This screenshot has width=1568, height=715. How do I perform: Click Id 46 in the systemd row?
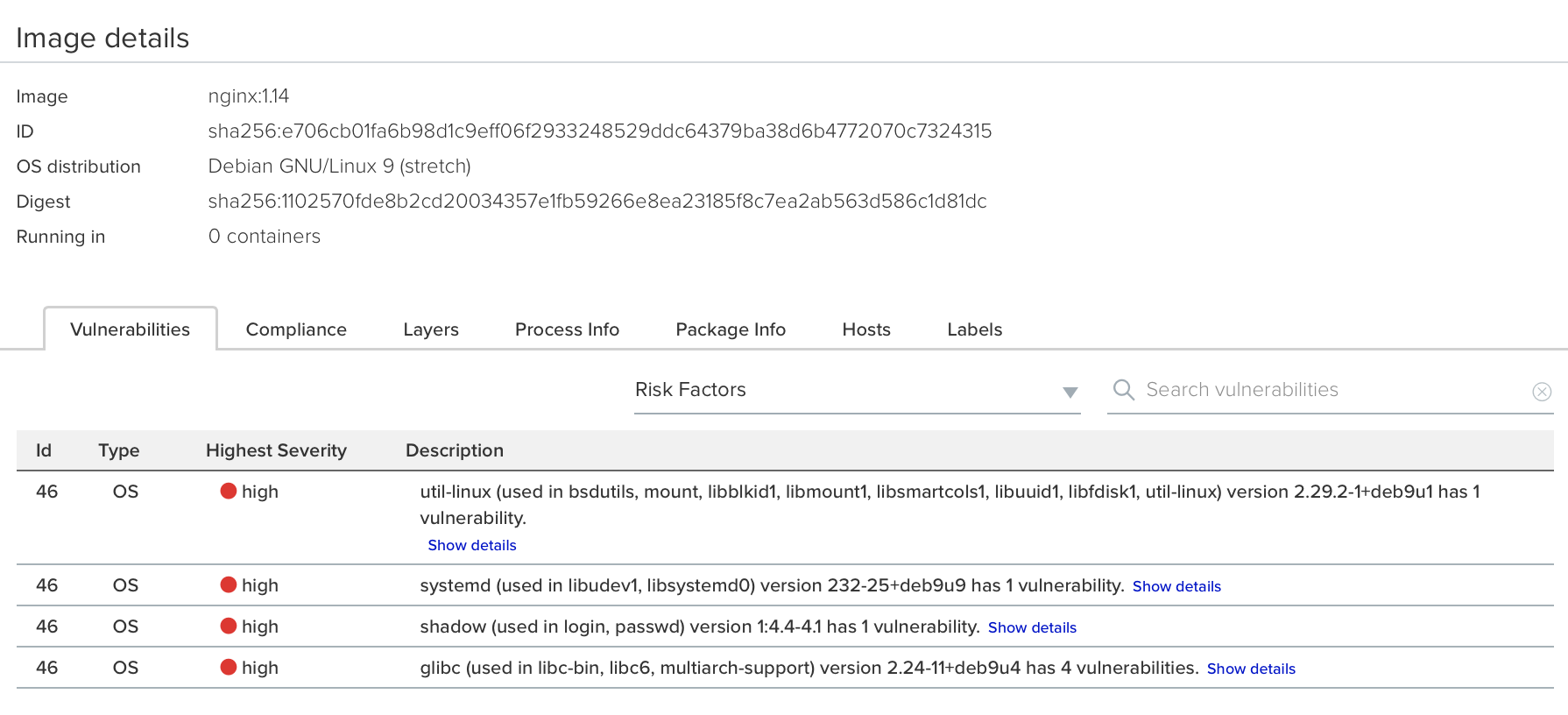pyautogui.click(x=46, y=585)
